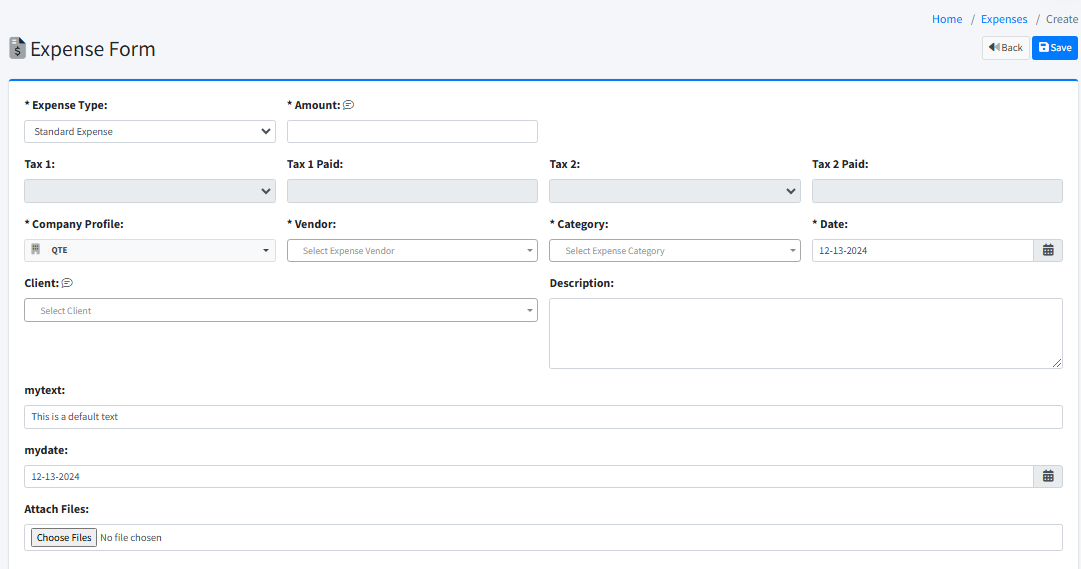Viewport: 1081px width, 569px height.
Task: Expand the Select Client dropdown
Action: point(280,311)
